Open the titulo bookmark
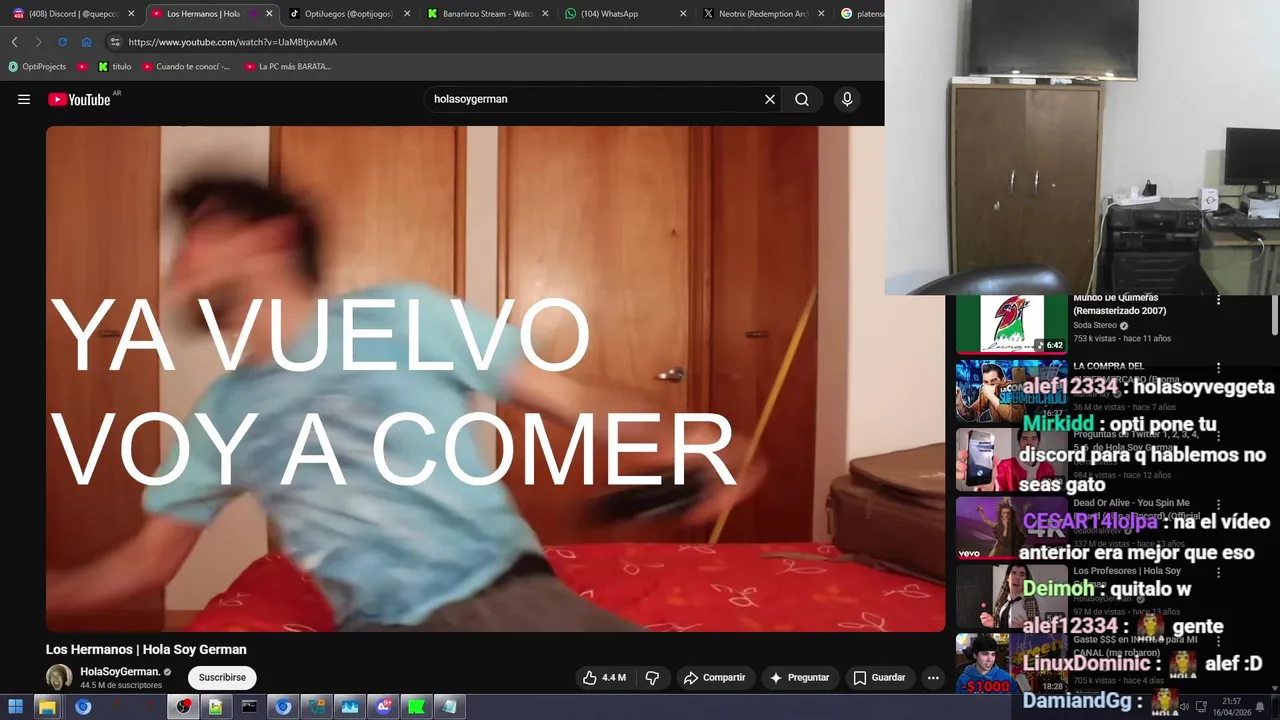 (x=115, y=67)
